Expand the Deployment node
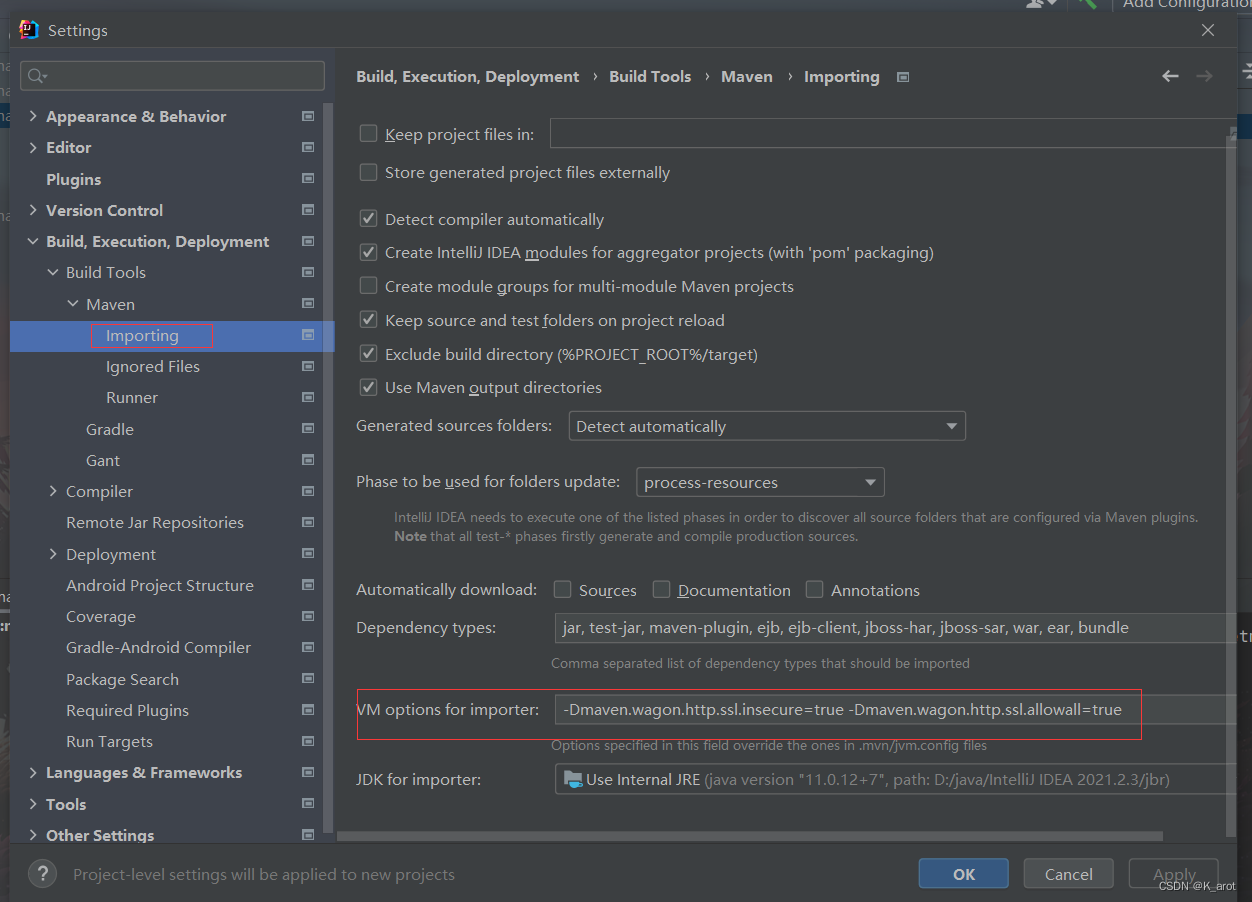1252x902 pixels. (x=53, y=554)
